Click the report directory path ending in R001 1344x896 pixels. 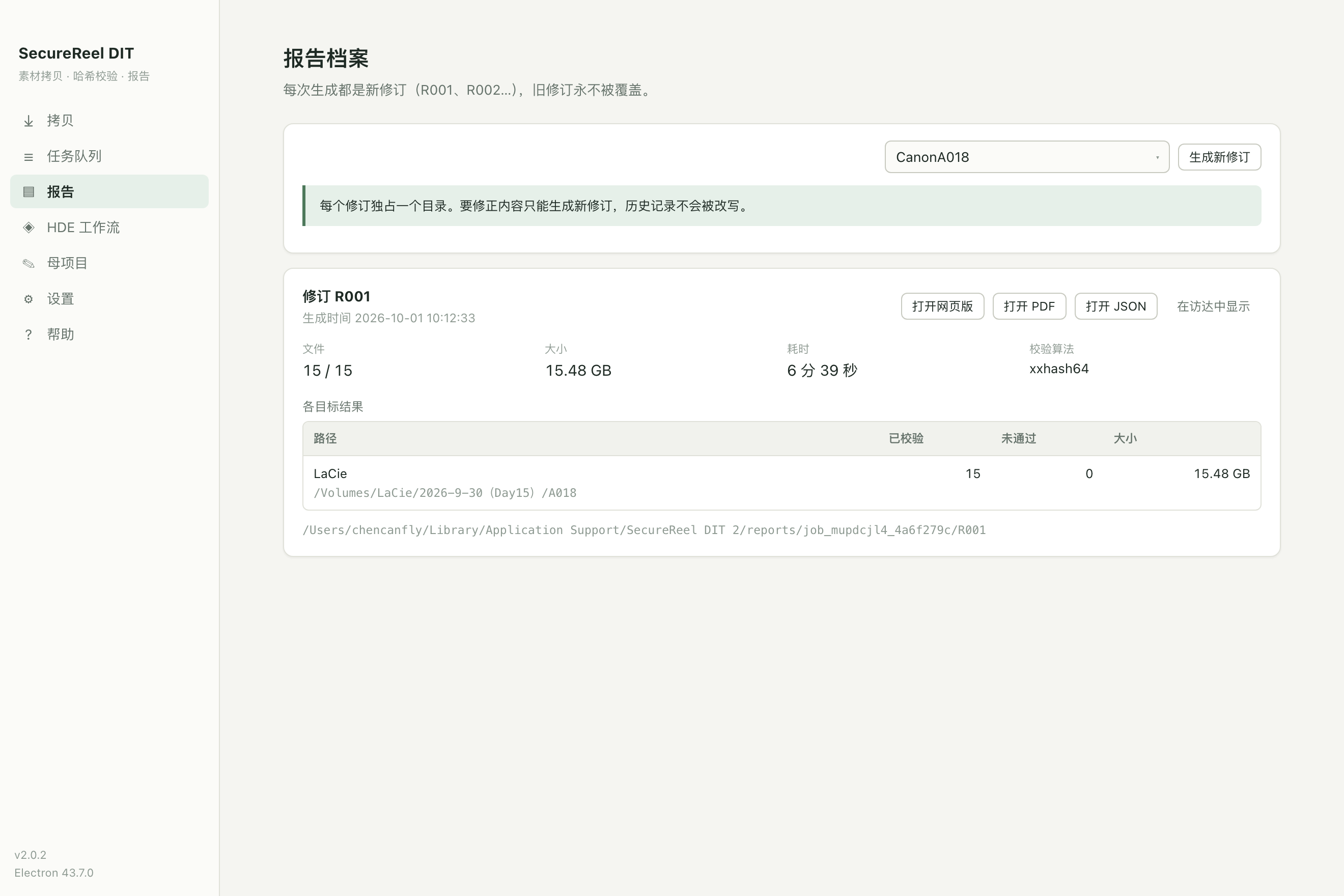click(644, 530)
